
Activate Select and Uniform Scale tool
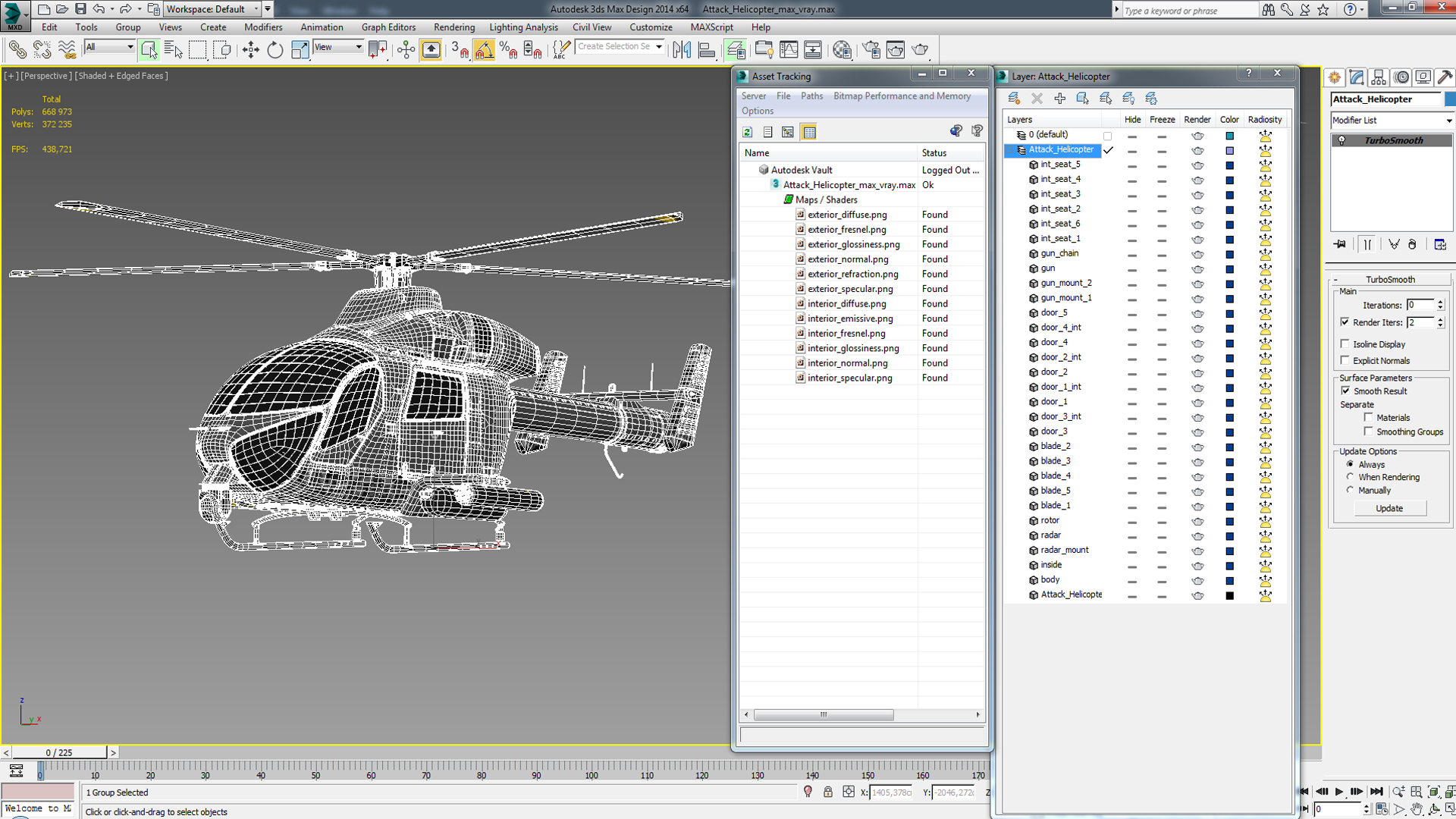[300, 50]
